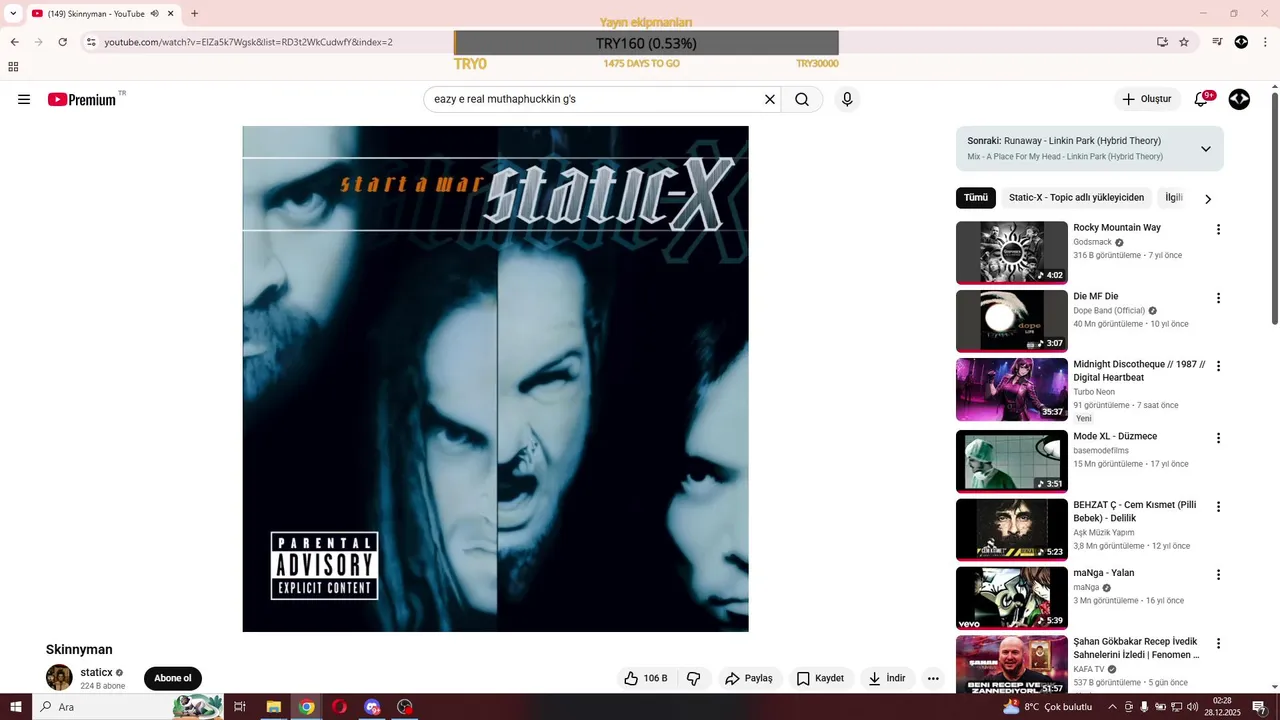Open options menu for maNga - Yalan

click(x=1218, y=575)
